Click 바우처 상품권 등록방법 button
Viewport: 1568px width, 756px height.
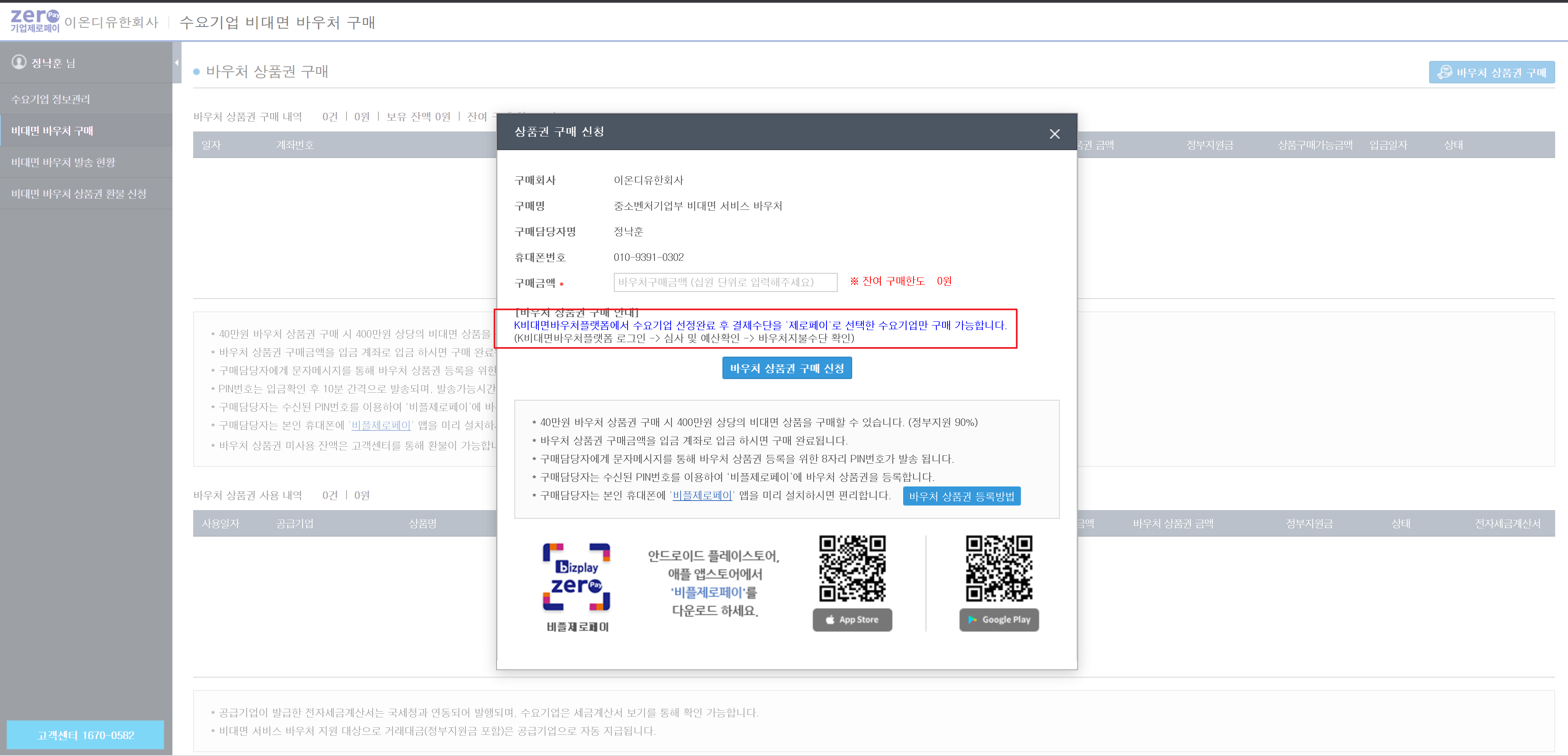(x=961, y=496)
